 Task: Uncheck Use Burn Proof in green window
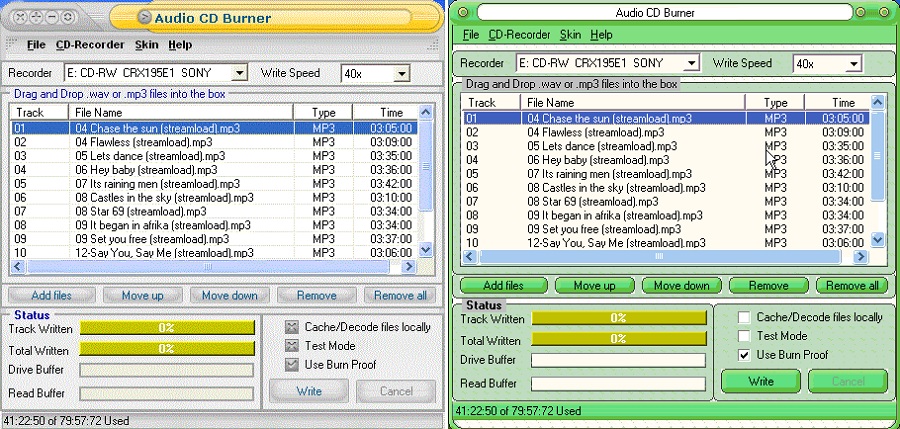coord(743,355)
